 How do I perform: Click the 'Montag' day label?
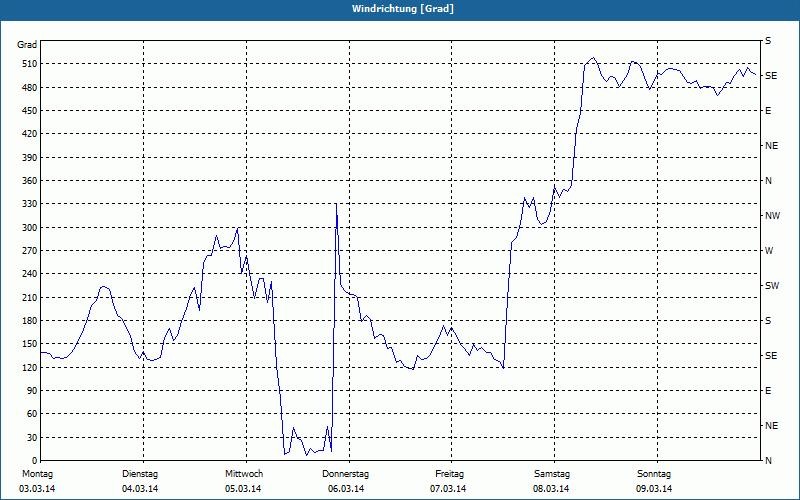click(37, 474)
